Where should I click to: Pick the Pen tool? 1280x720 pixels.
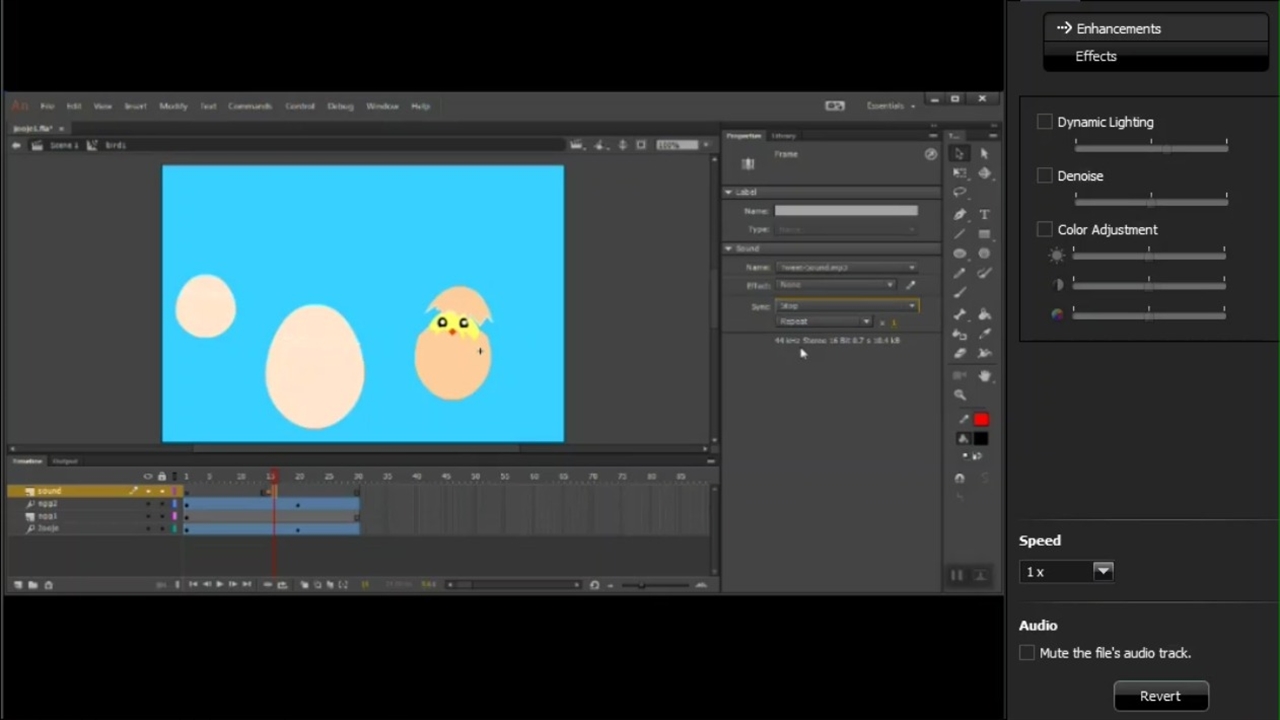[960, 214]
